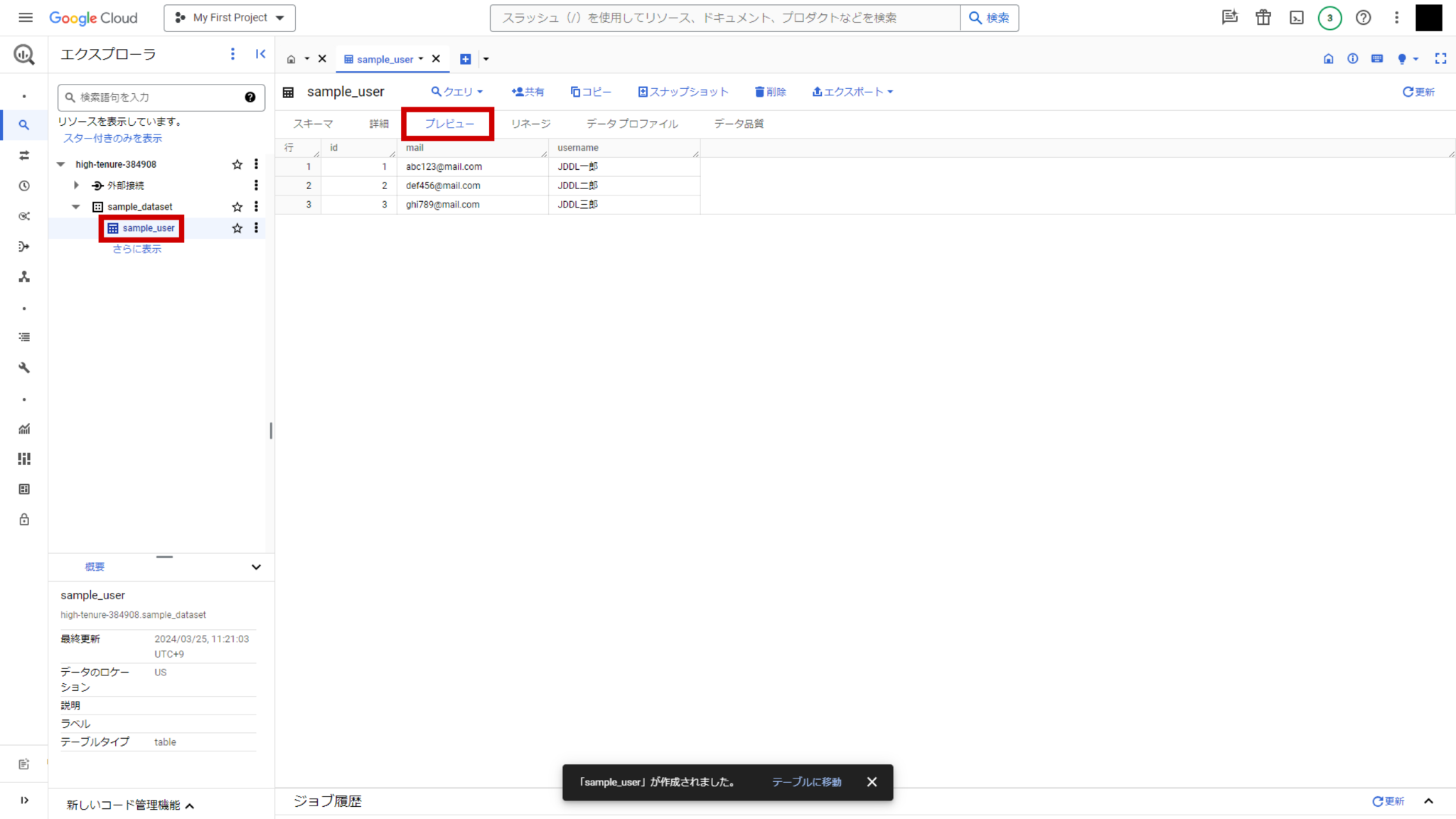Switch to the スキーマ tab
1456x819 pixels.
click(x=313, y=124)
